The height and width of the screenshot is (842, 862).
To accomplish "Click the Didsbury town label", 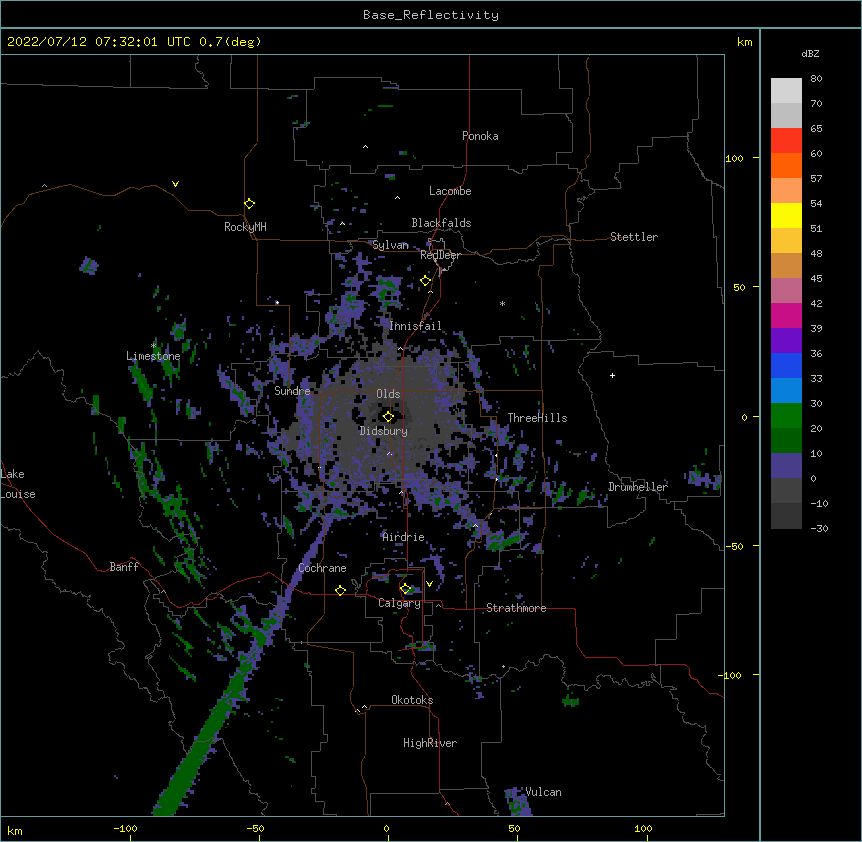I will pyautogui.click(x=383, y=431).
